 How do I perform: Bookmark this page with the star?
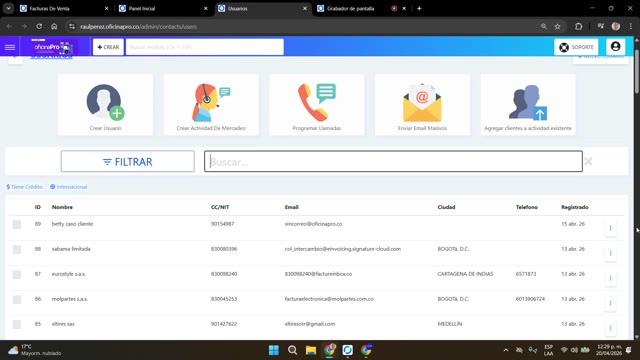click(x=558, y=26)
